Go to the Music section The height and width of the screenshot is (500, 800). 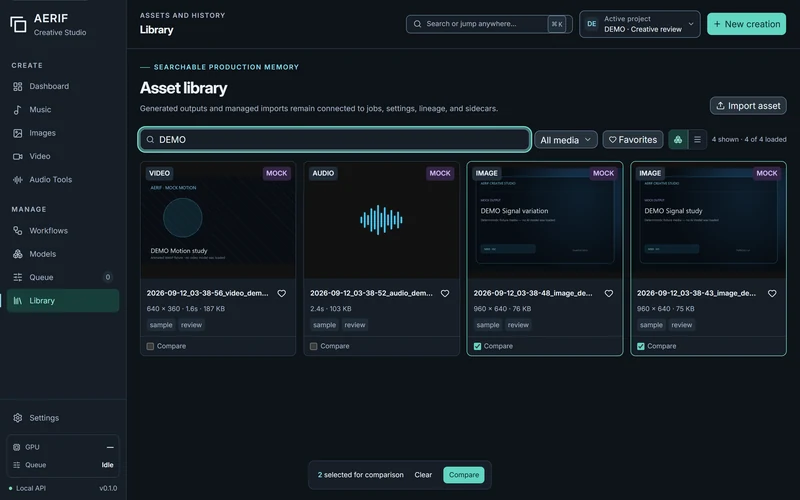(x=63, y=110)
